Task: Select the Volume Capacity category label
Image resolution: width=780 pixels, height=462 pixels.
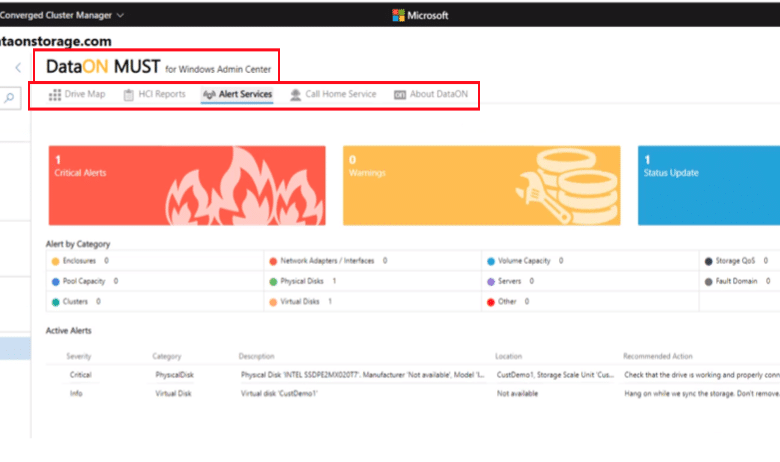Action: click(x=524, y=261)
